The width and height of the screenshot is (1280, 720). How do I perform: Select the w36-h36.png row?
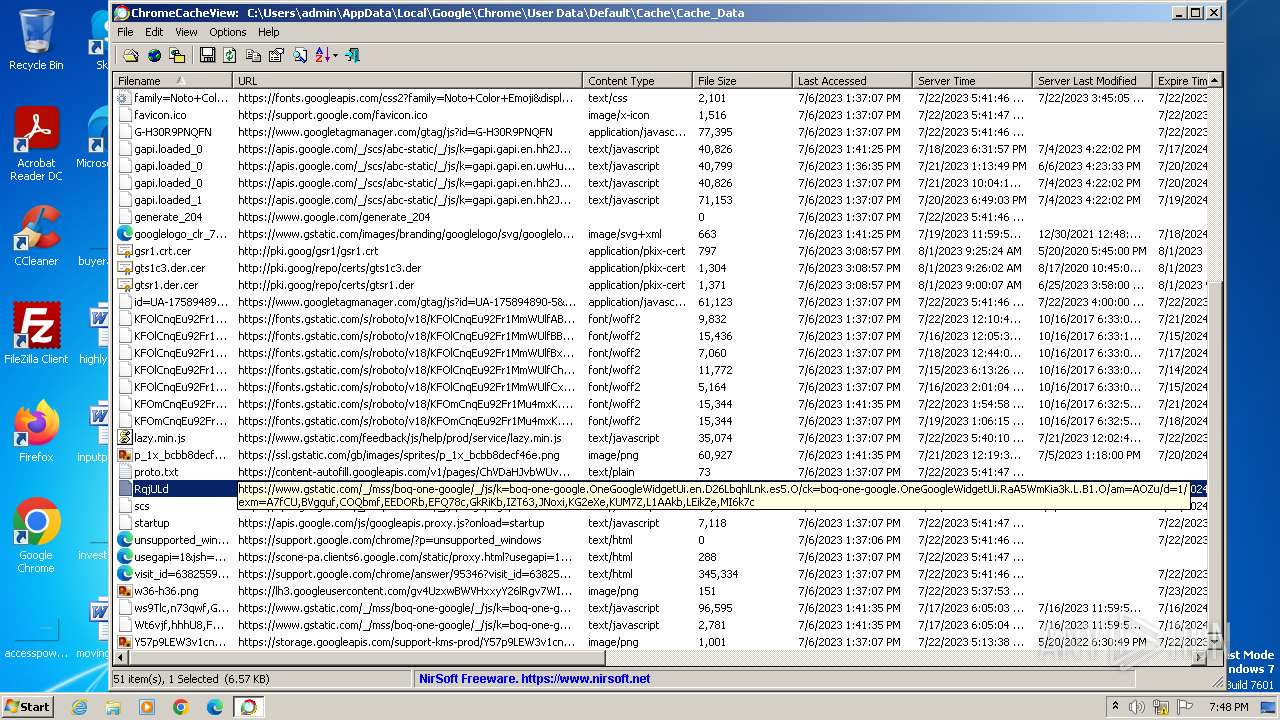point(662,591)
